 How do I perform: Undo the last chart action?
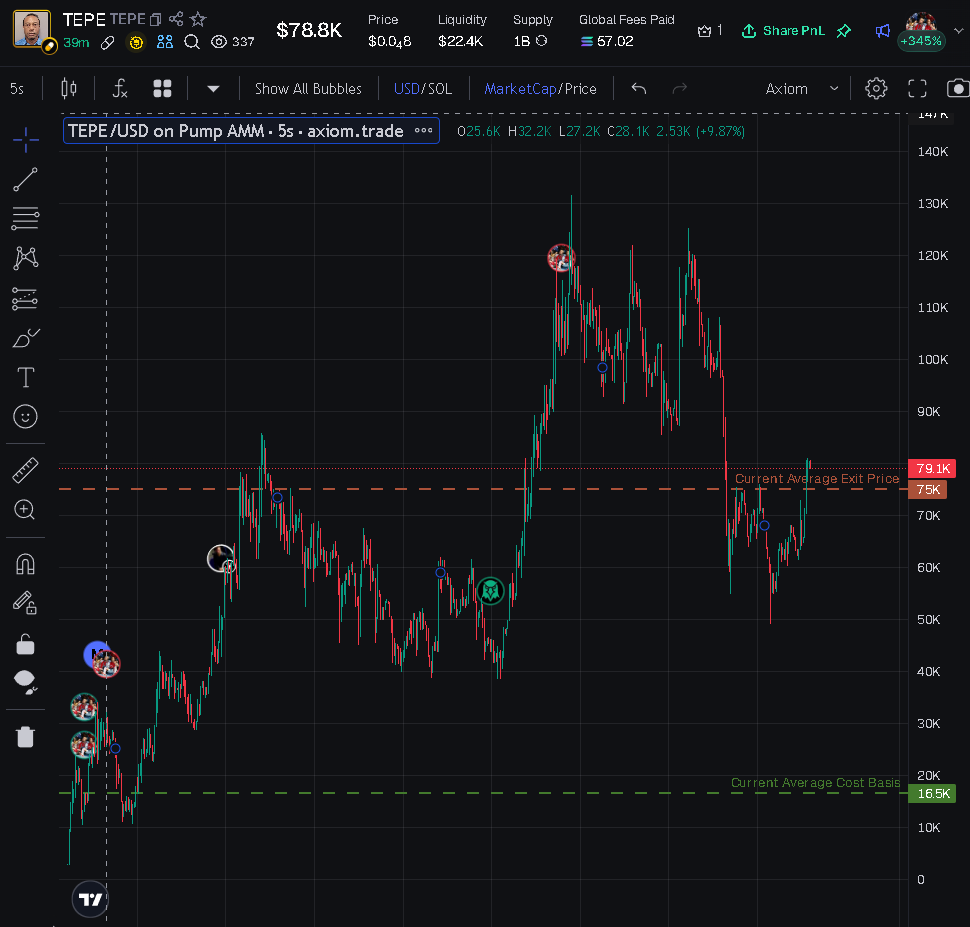pos(639,88)
